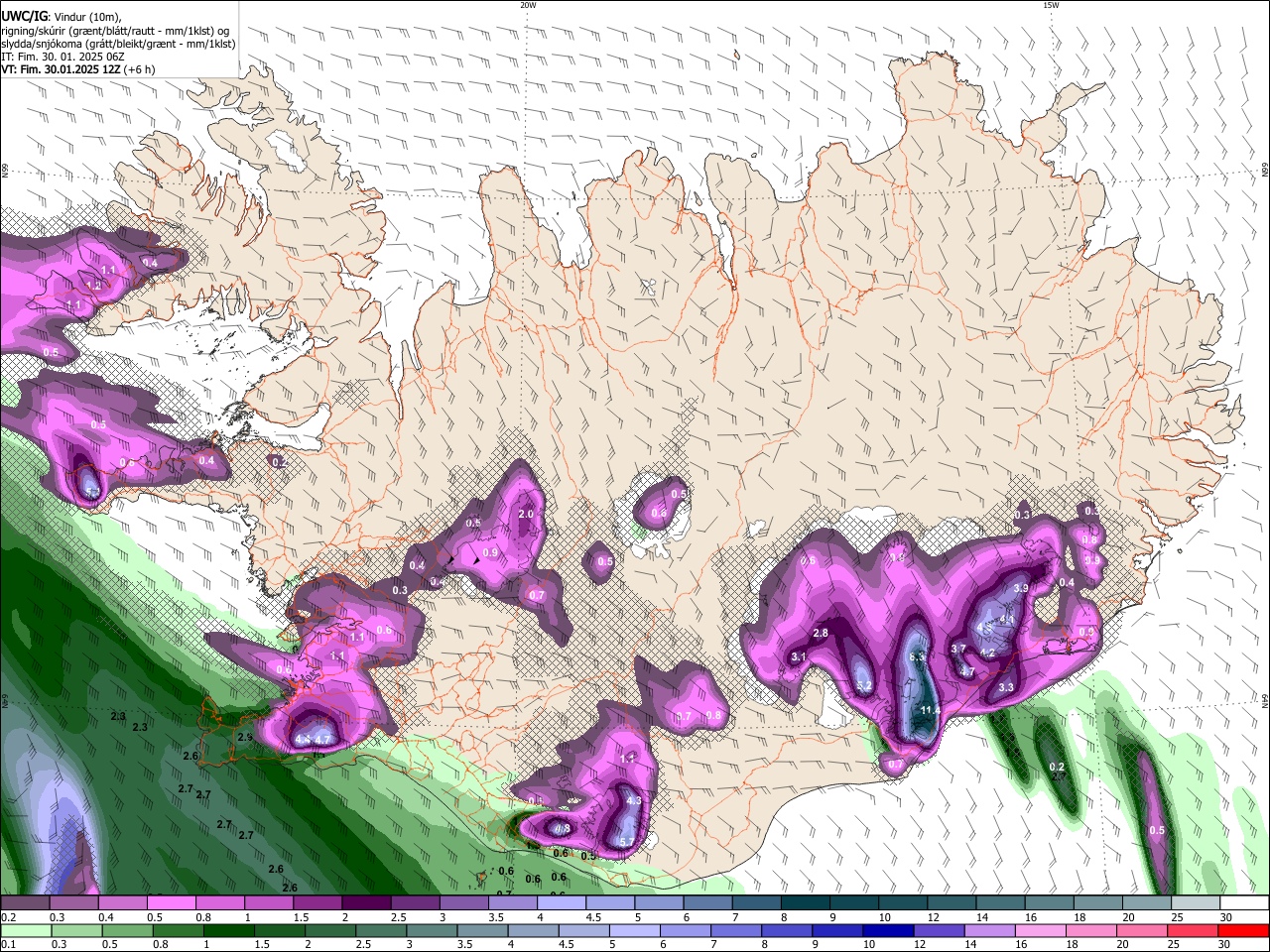Select darkest green 1–1.5 rain scale swatch
The width and height of the screenshot is (1270, 952).
click(229, 931)
